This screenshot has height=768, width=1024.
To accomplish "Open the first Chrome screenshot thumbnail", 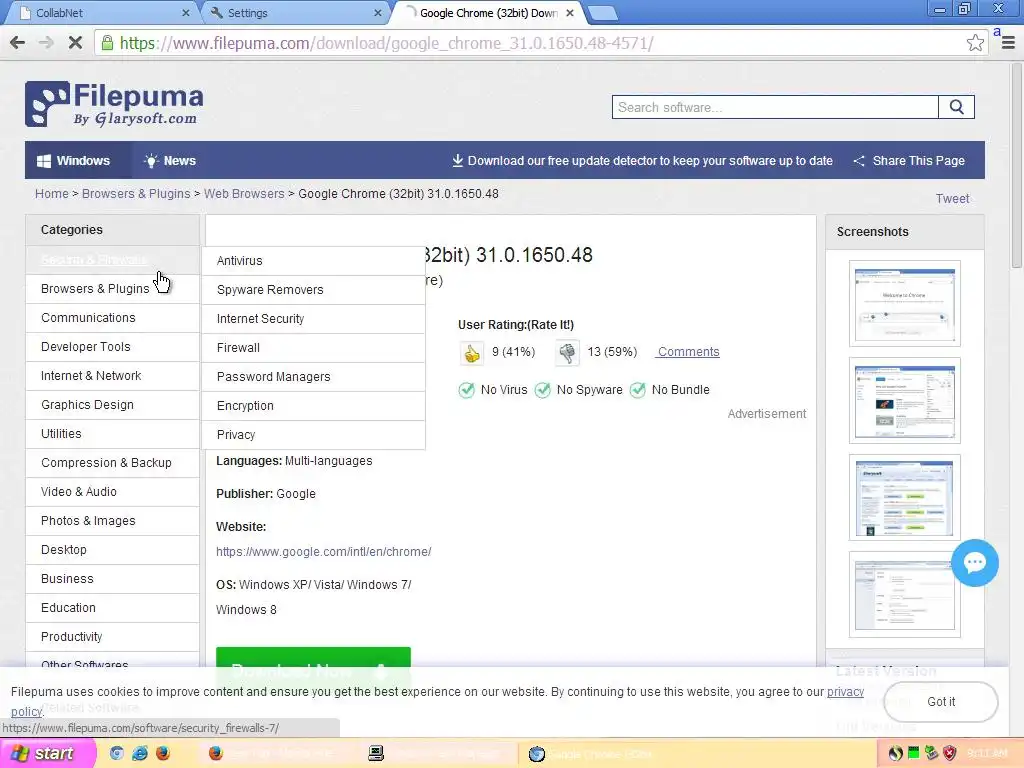I will tap(904, 304).
